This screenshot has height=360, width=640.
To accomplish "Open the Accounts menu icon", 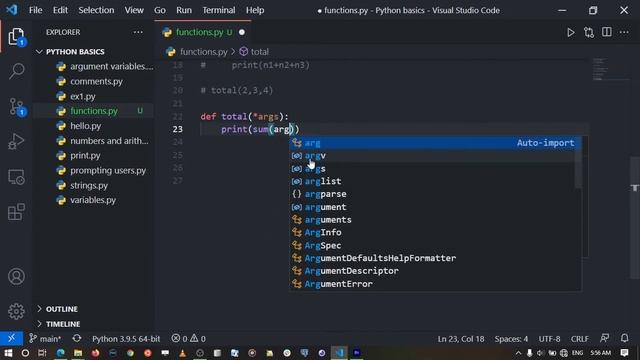I will click(x=16, y=276).
